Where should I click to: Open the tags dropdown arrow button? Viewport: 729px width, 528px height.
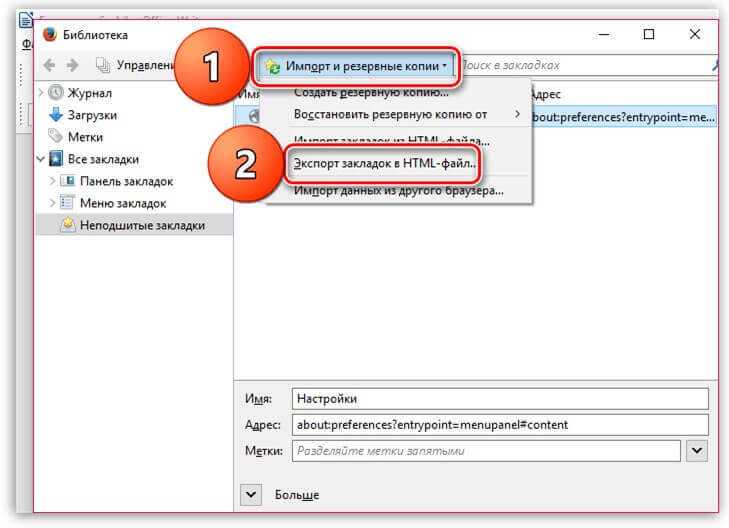click(x=697, y=450)
